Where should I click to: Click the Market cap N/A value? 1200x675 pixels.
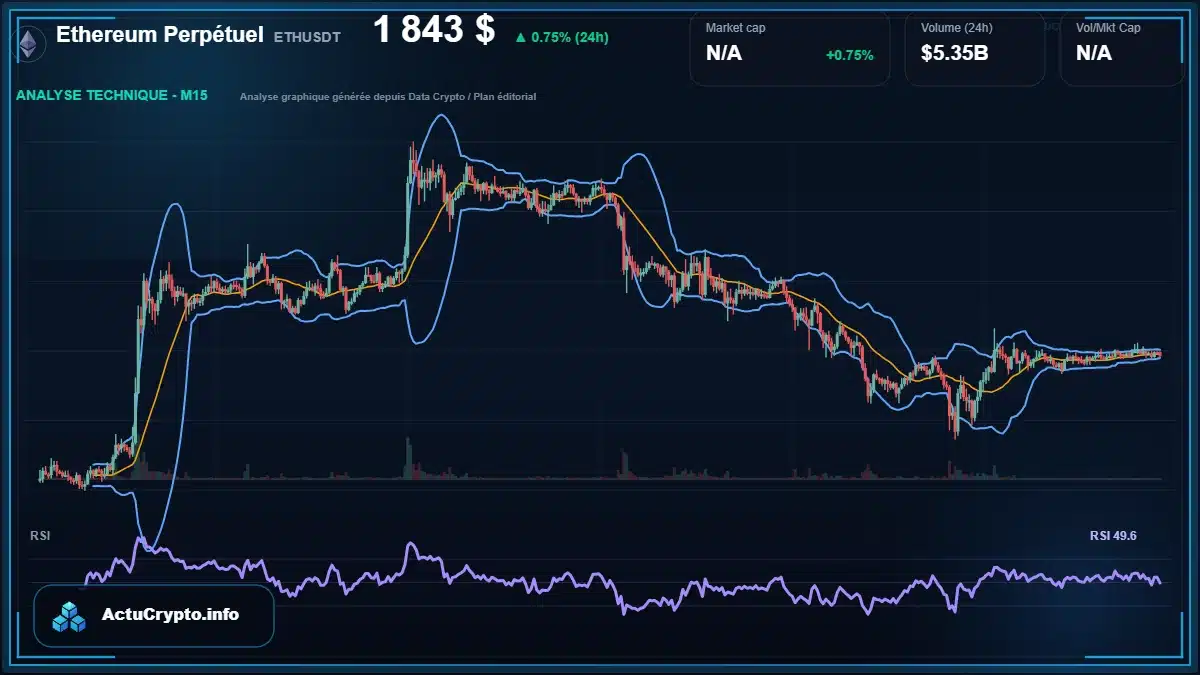pyautogui.click(x=724, y=54)
